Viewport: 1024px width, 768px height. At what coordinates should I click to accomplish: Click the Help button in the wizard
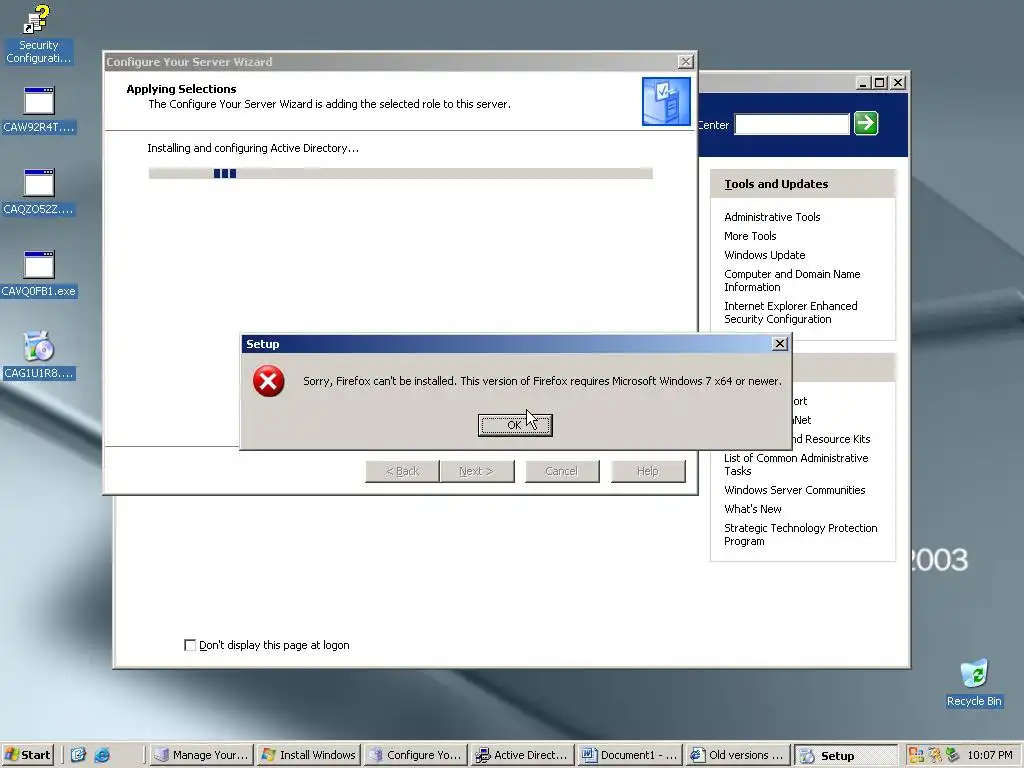pos(648,472)
